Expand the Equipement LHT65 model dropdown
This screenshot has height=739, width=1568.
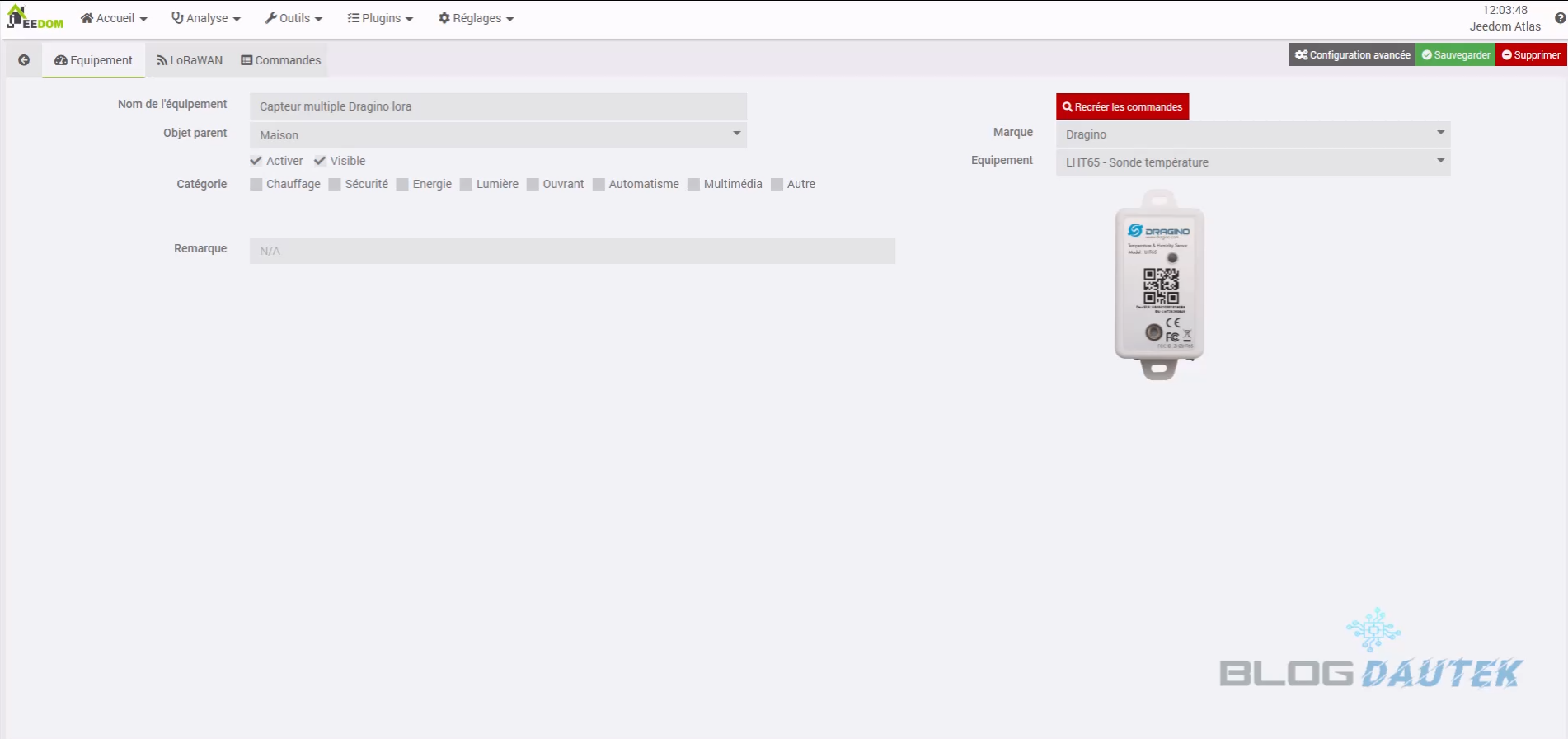click(1252, 162)
